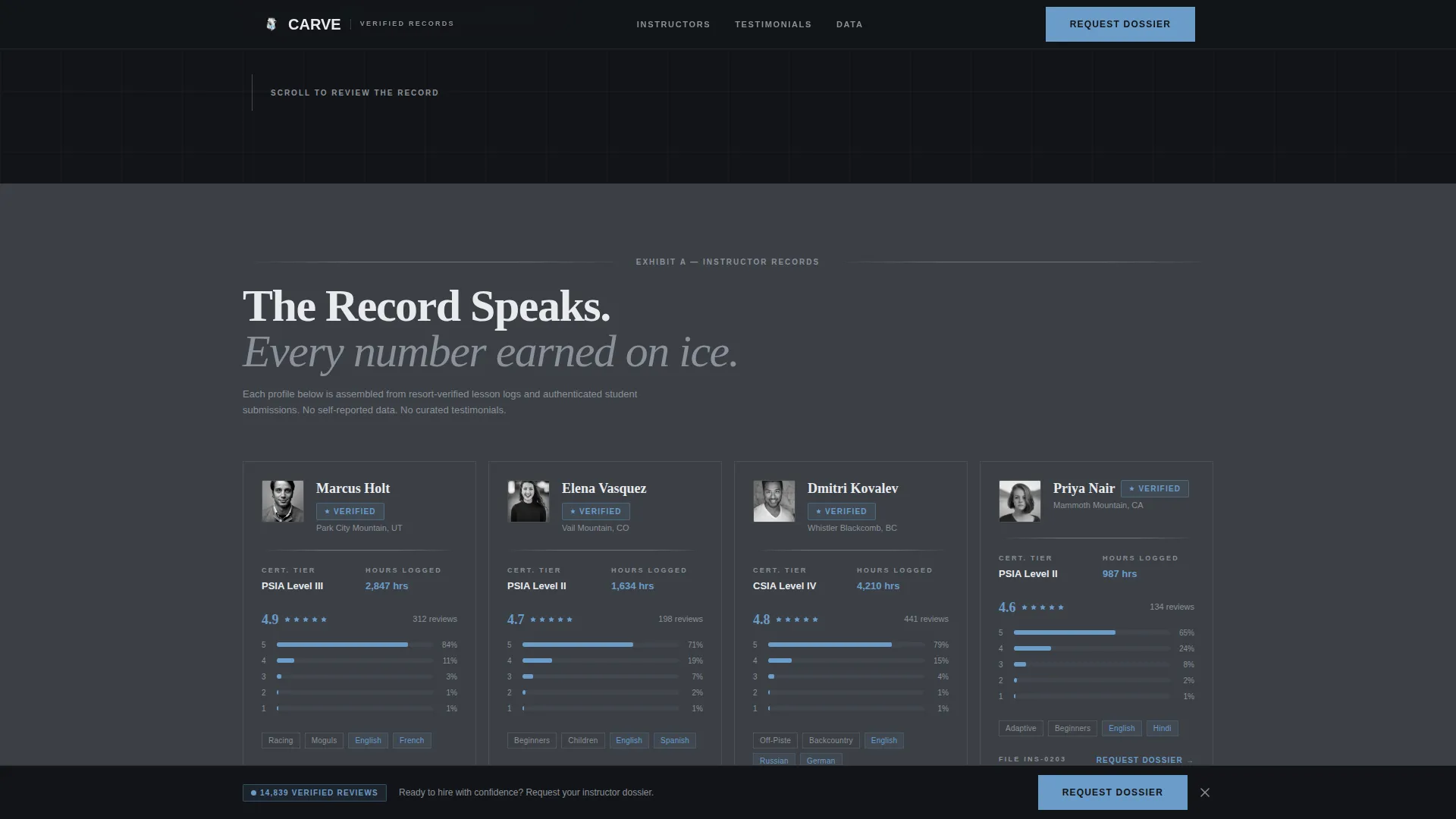Click Dmitri Kovalev's 5-star 79% bar
Viewport: 1456px width, 819px height.
click(x=846, y=645)
